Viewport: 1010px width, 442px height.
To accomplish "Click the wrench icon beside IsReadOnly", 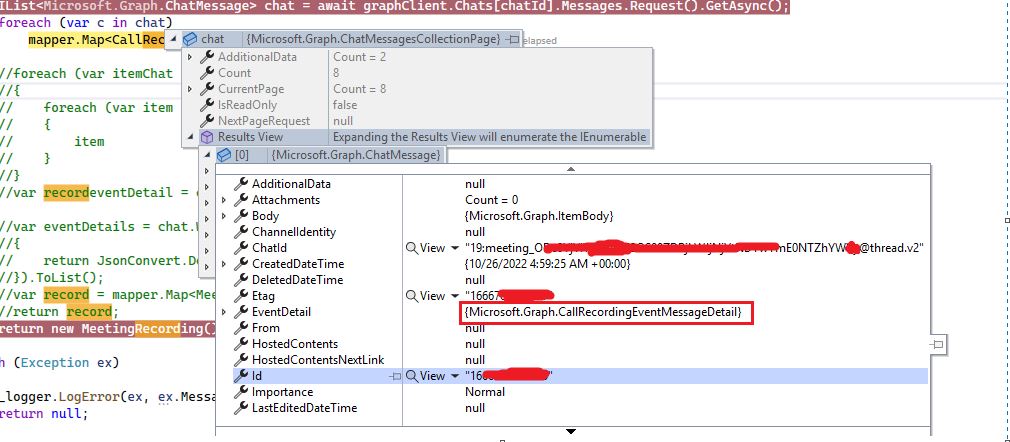I will (x=207, y=104).
